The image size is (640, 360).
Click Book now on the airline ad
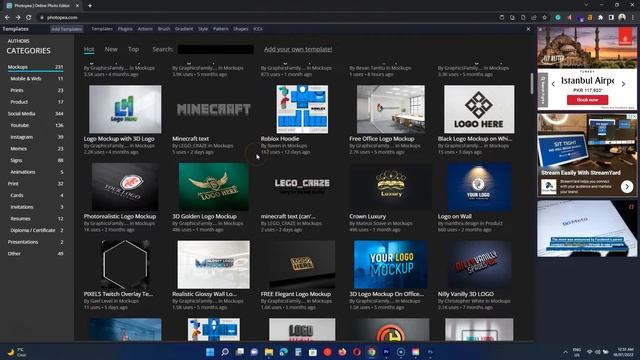(x=587, y=100)
